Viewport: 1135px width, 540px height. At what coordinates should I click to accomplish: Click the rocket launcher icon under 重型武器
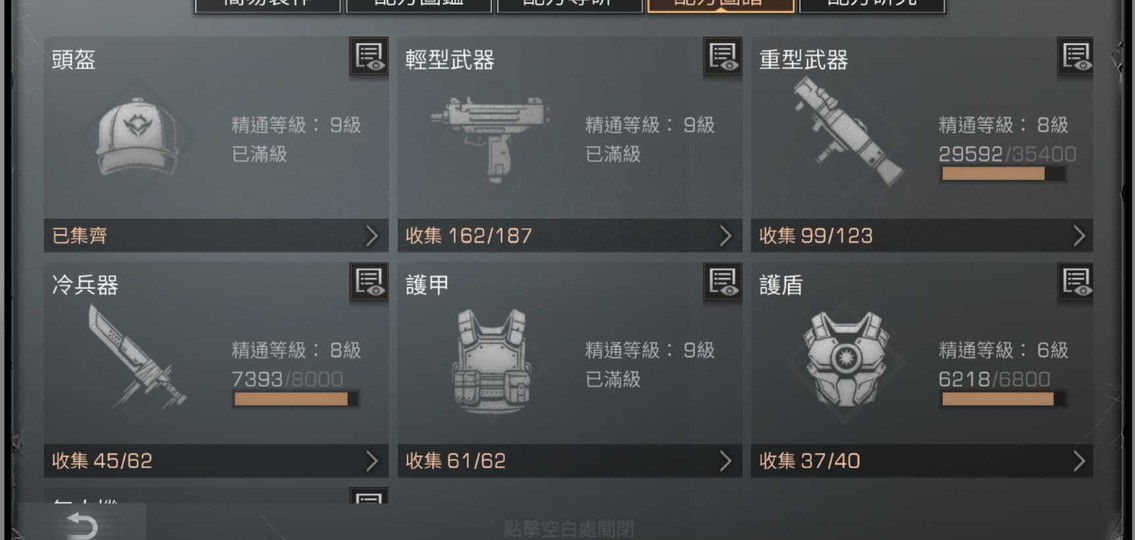click(x=848, y=131)
